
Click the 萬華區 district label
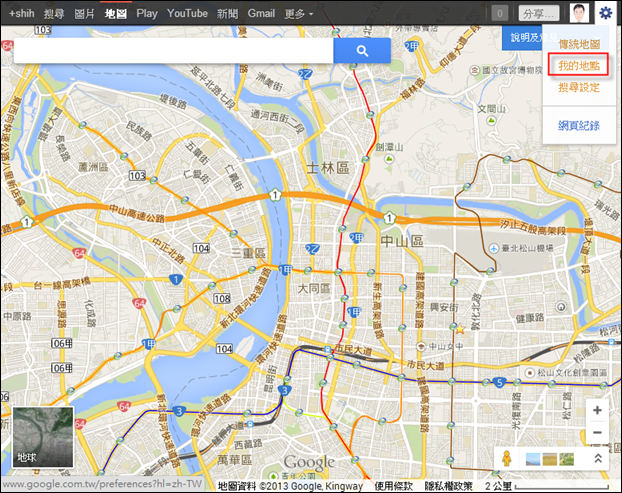point(234,460)
